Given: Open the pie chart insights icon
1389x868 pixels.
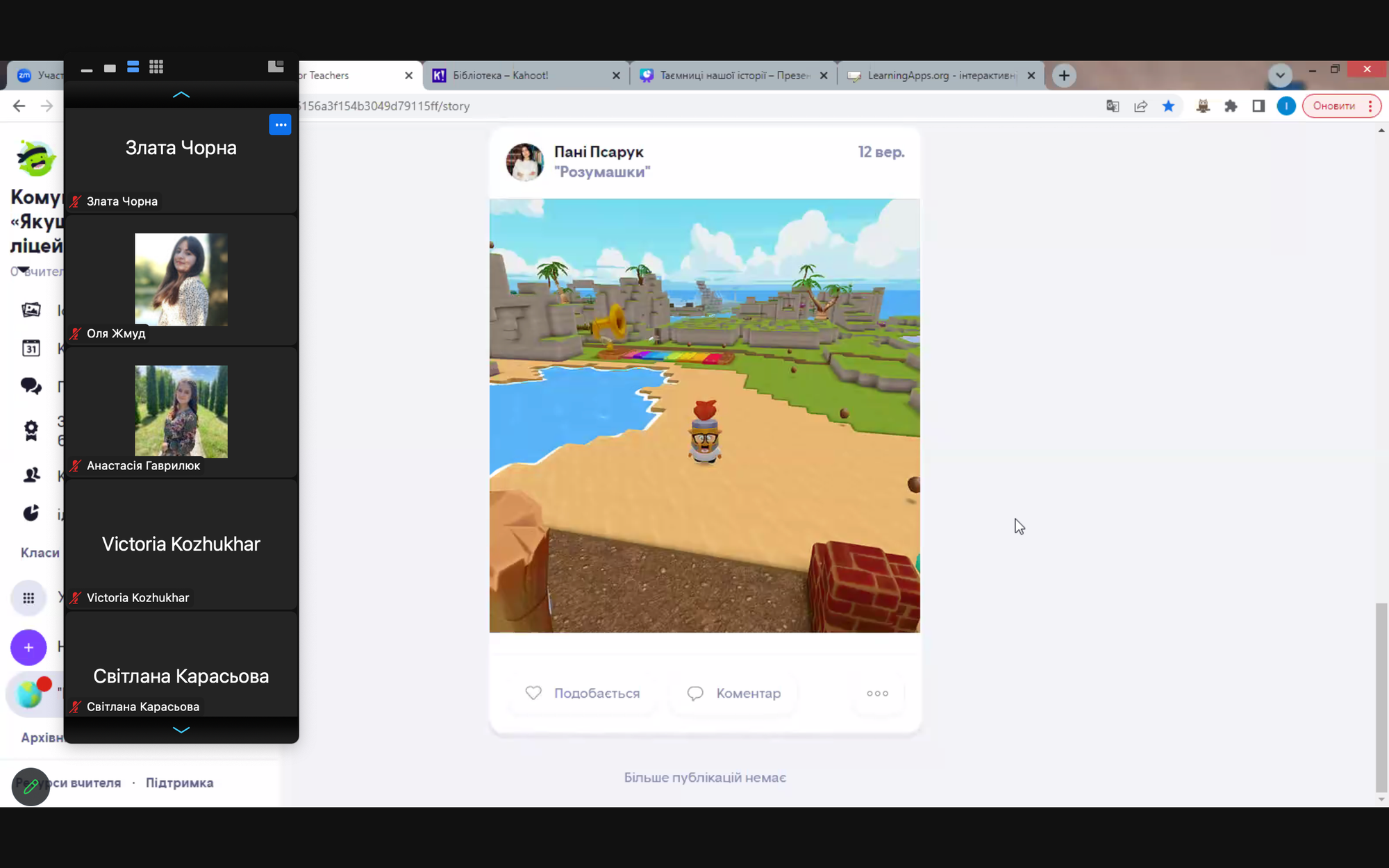Looking at the screenshot, I should [x=31, y=513].
